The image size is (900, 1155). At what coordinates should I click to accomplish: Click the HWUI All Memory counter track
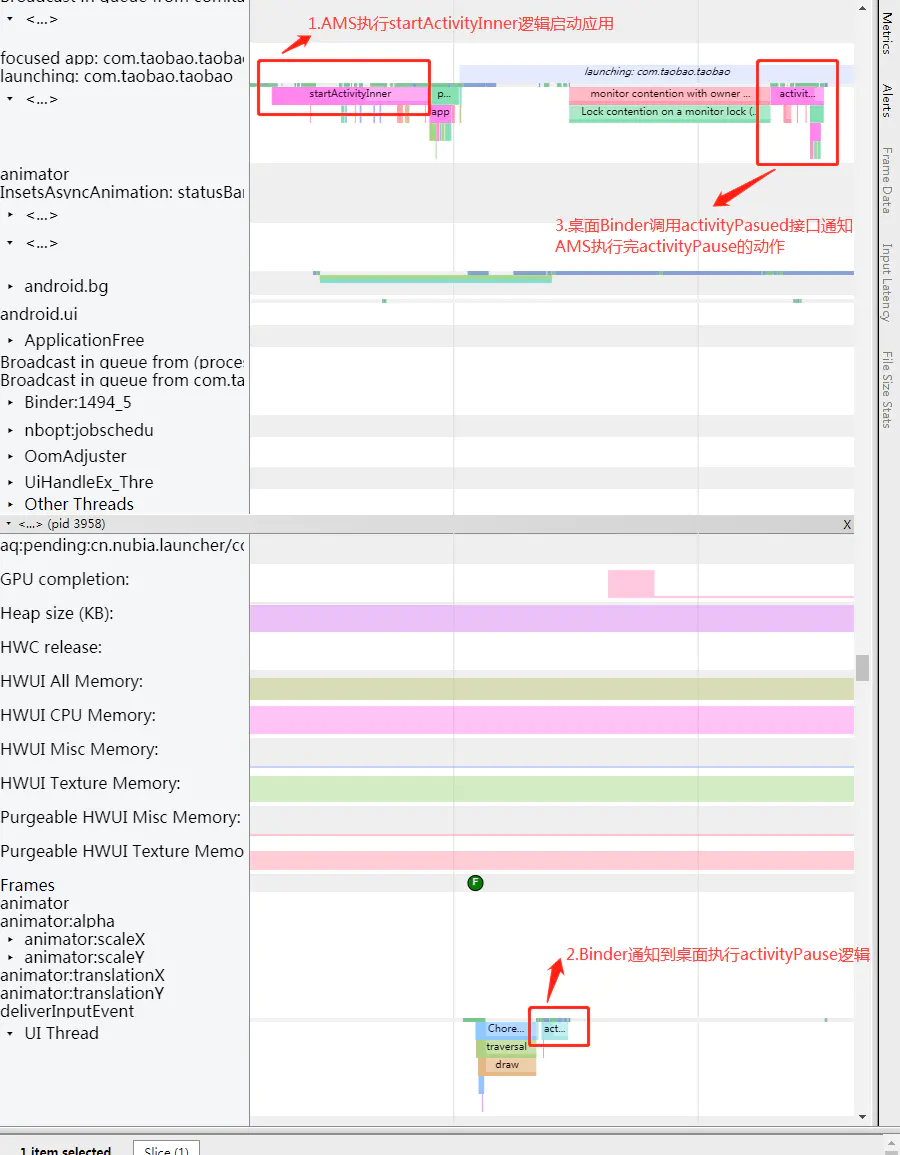click(552, 688)
